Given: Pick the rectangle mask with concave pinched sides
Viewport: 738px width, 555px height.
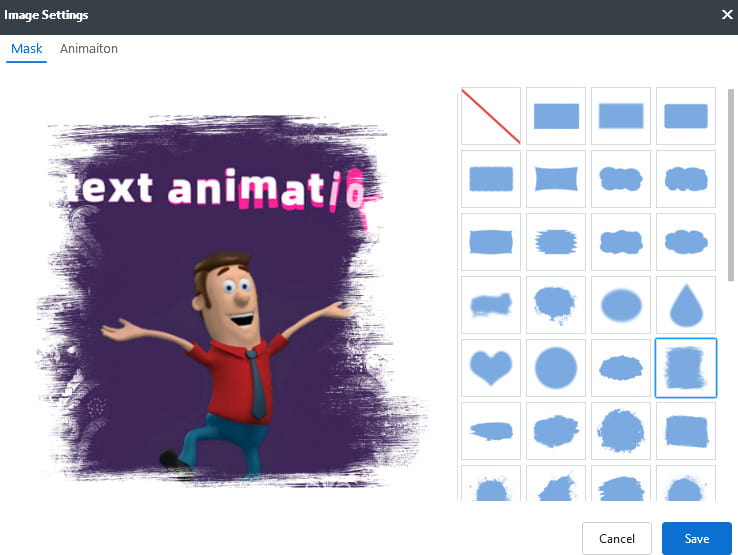Looking at the screenshot, I should [x=556, y=179].
